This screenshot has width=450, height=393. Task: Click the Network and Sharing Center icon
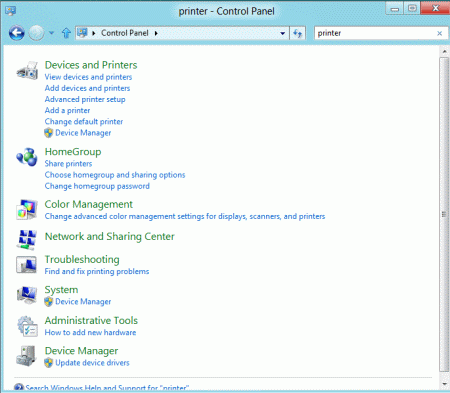[x=27, y=239]
